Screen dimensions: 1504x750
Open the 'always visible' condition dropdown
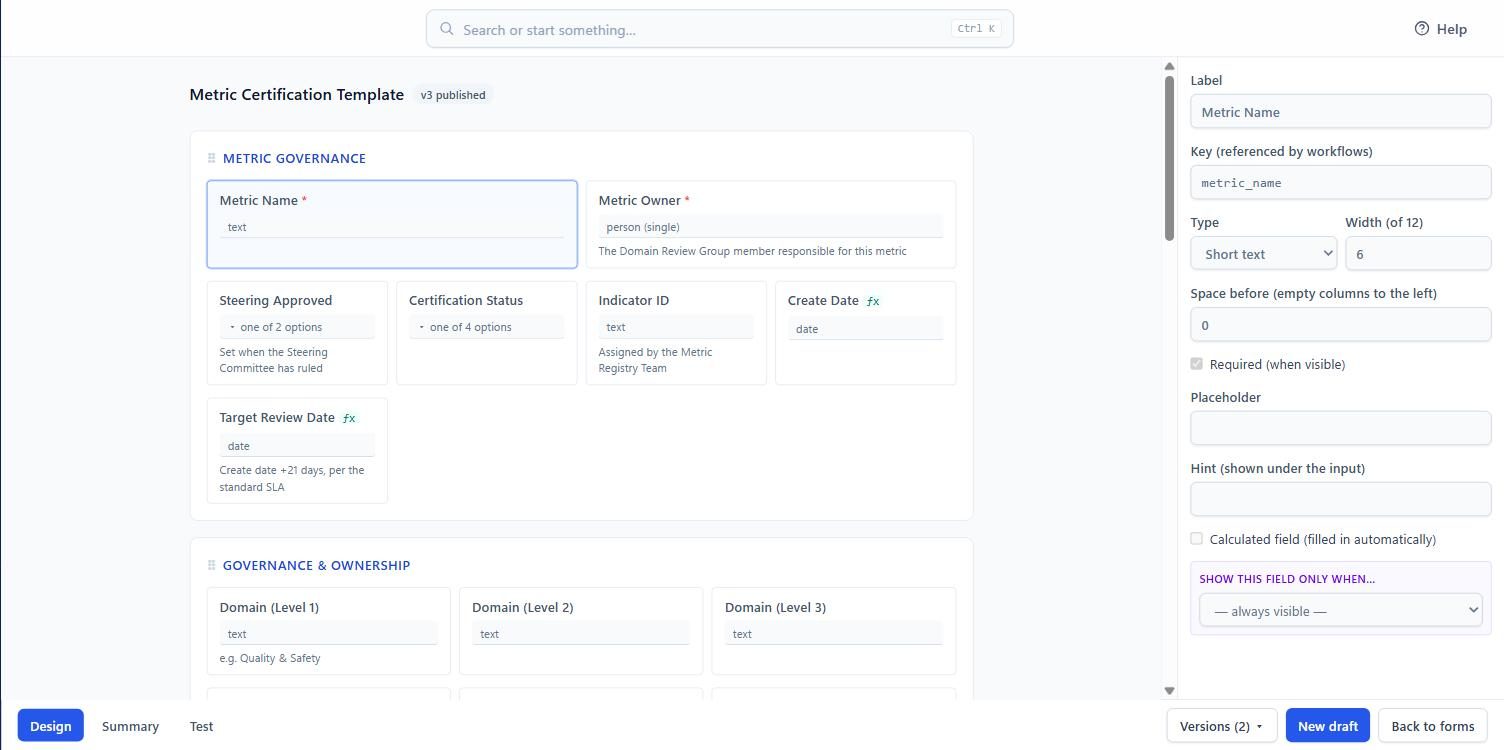pyautogui.click(x=1340, y=611)
